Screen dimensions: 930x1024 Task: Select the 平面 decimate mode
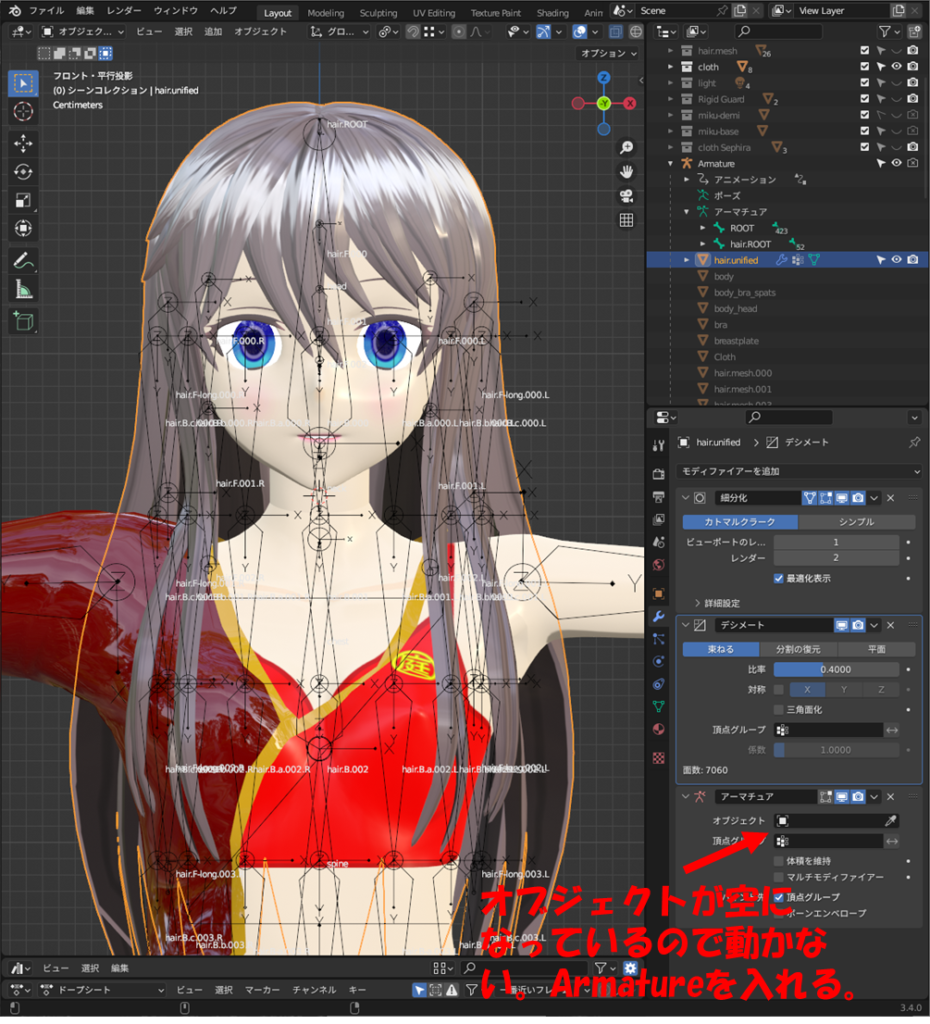click(876, 649)
